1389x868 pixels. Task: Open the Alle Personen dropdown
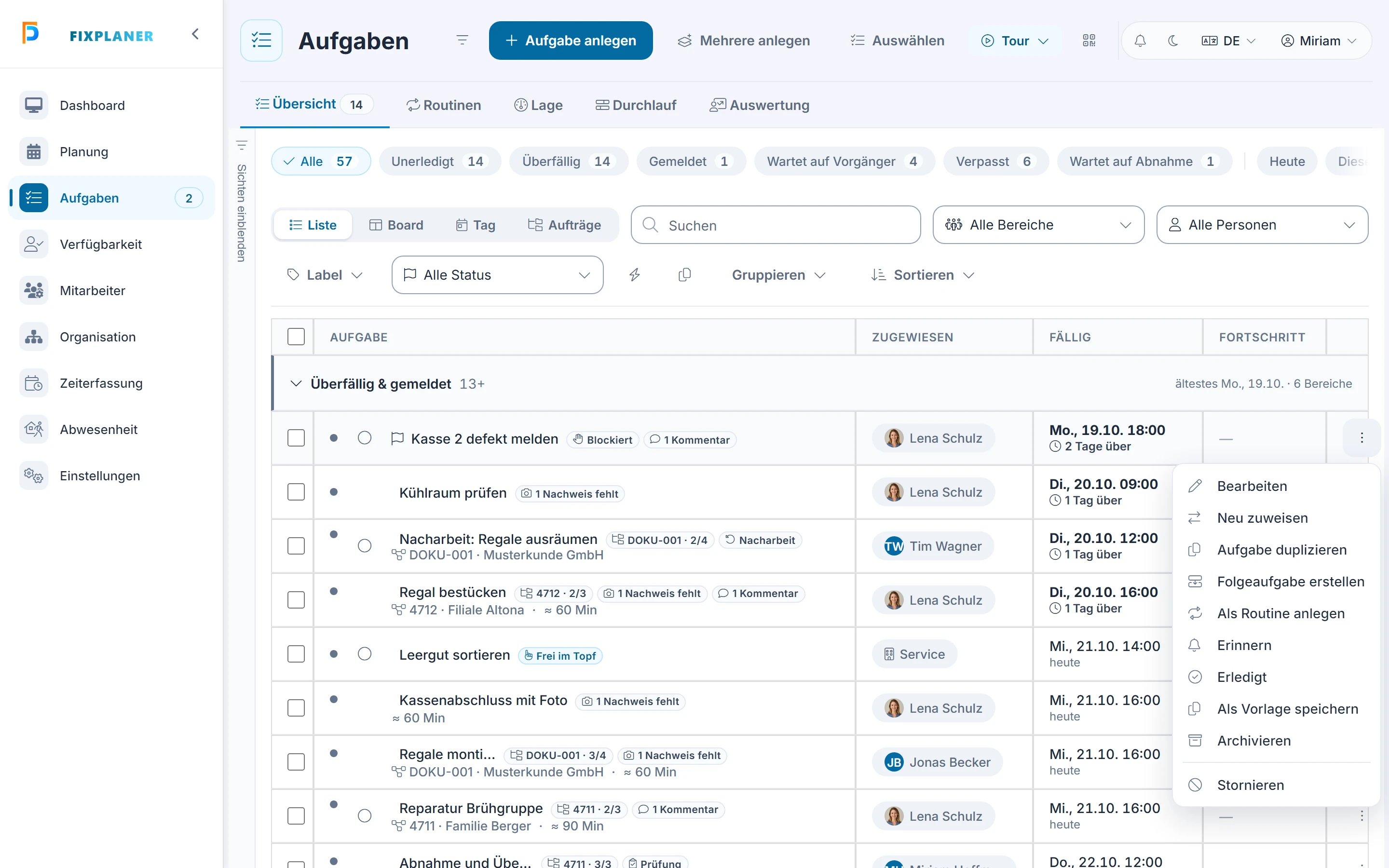click(1262, 225)
